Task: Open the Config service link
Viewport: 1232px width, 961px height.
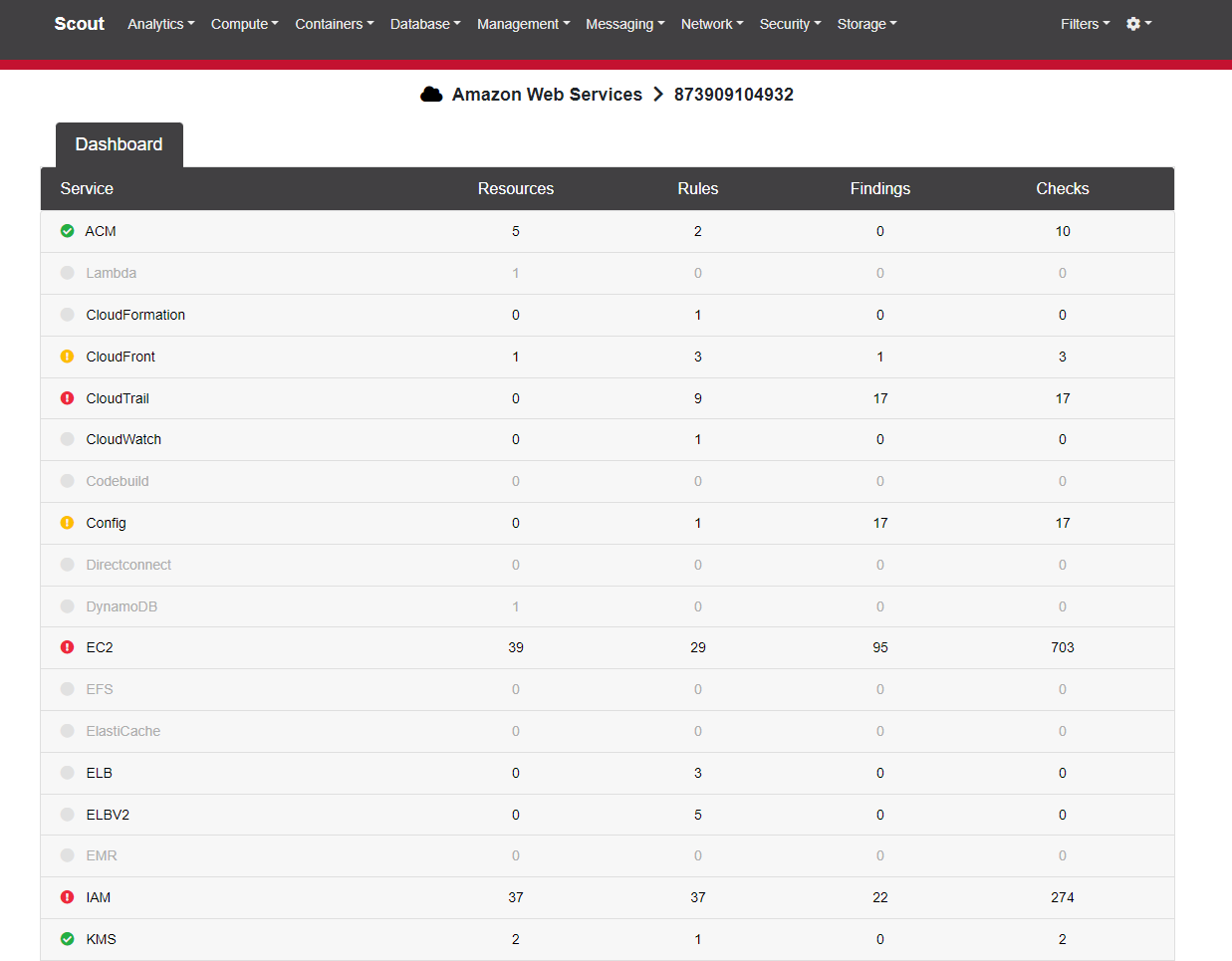Action: (x=106, y=523)
